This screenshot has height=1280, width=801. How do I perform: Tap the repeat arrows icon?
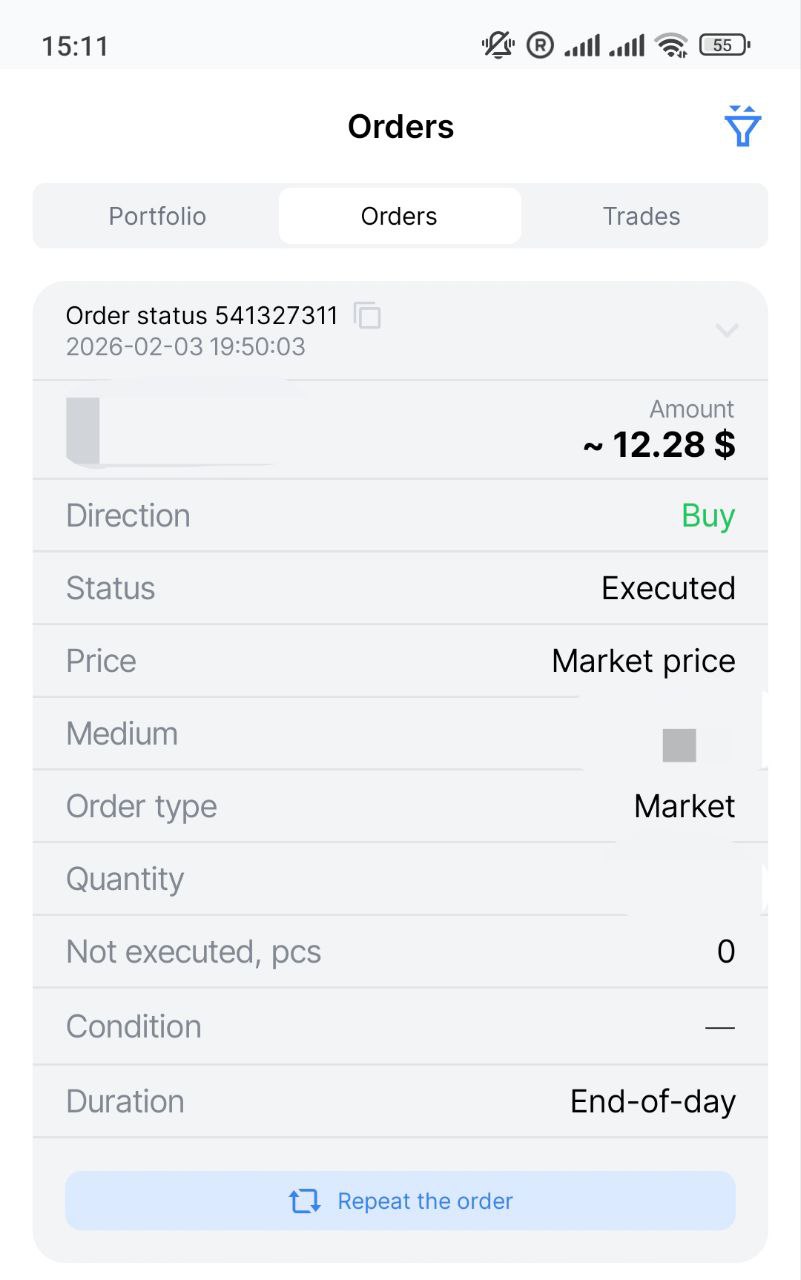tap(305, 1201)
